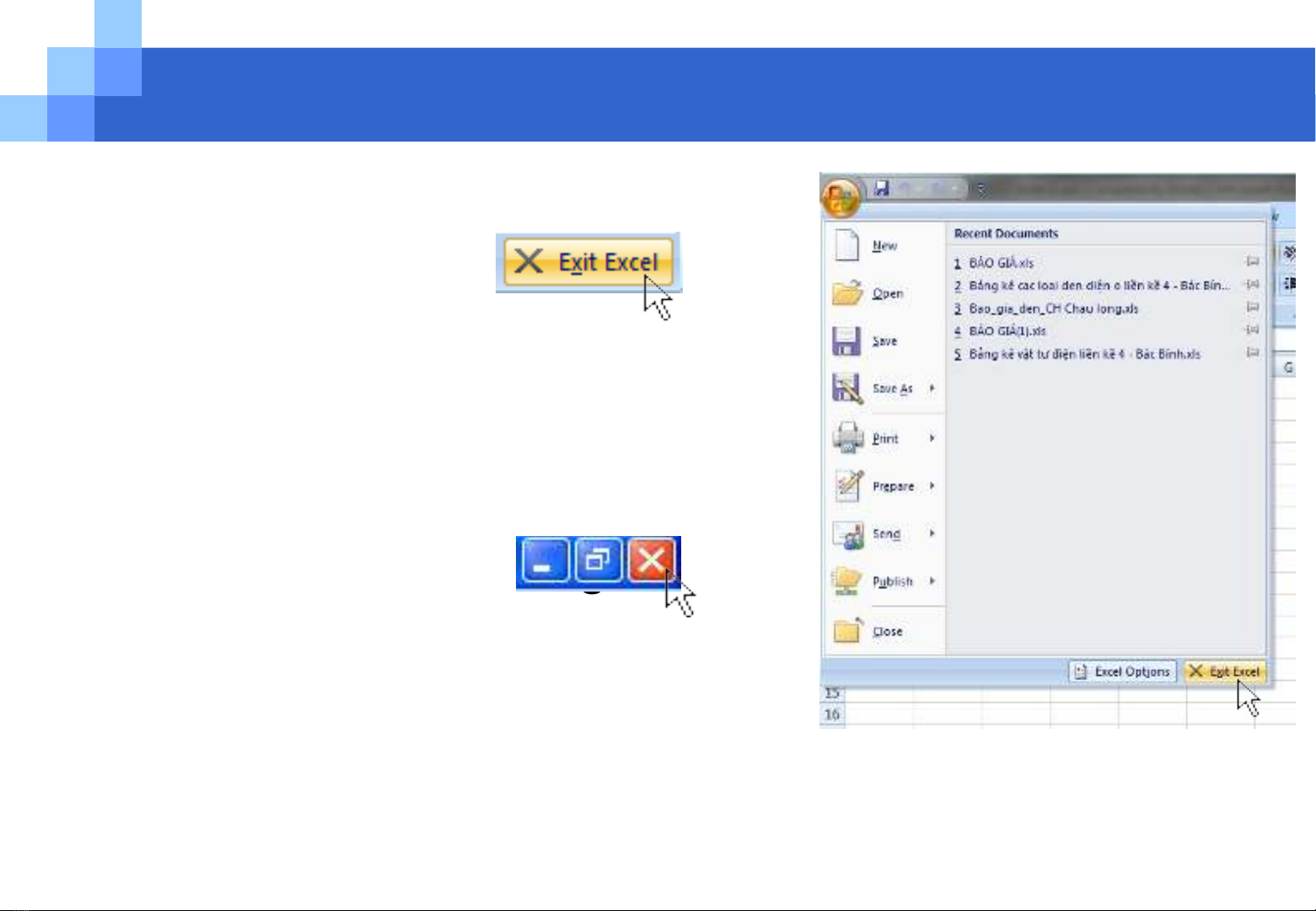1316x911 pixels.
Task: Click the Save icon in Quick Access Toolbar
Action: (x=882, y=189)
